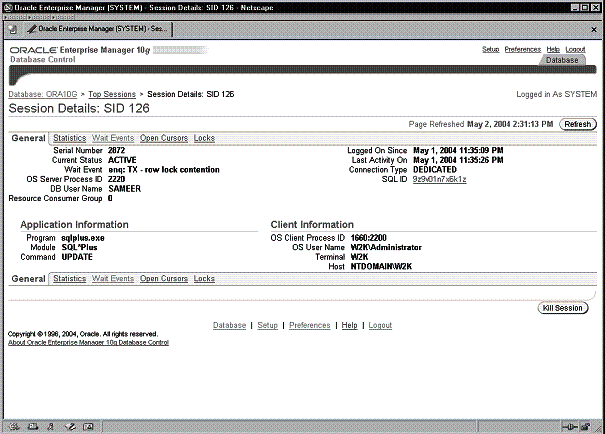The image size is (605, 434).
Task: Open the Database tab in the header
Action: pos(562,60)
